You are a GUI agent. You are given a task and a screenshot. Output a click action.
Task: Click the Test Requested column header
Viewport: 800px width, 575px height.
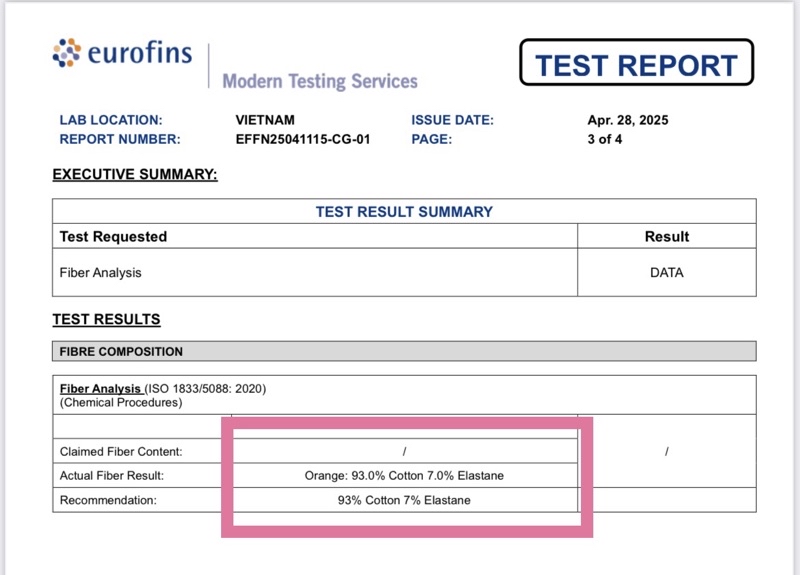(x=113, y=237)
